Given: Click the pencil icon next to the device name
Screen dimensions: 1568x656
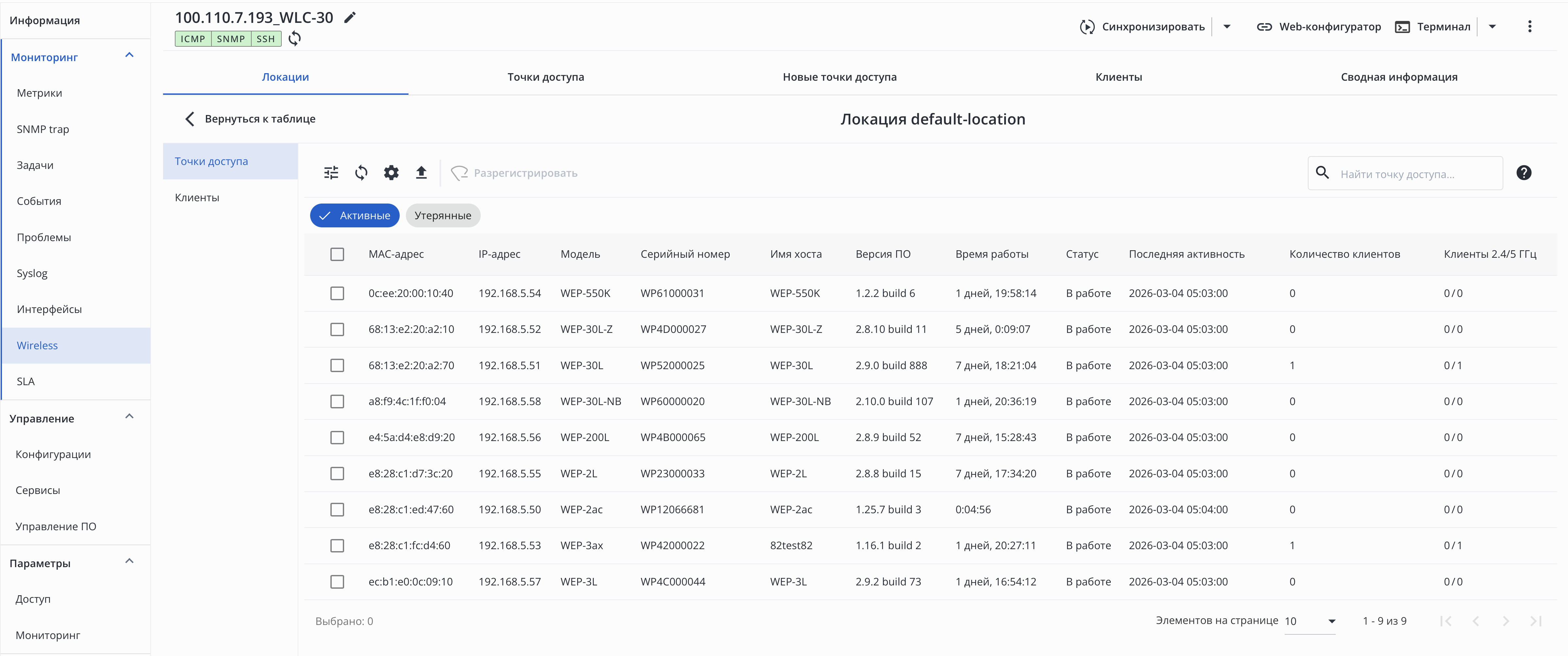Looking at the screenshot, I should tap(349, 18).
